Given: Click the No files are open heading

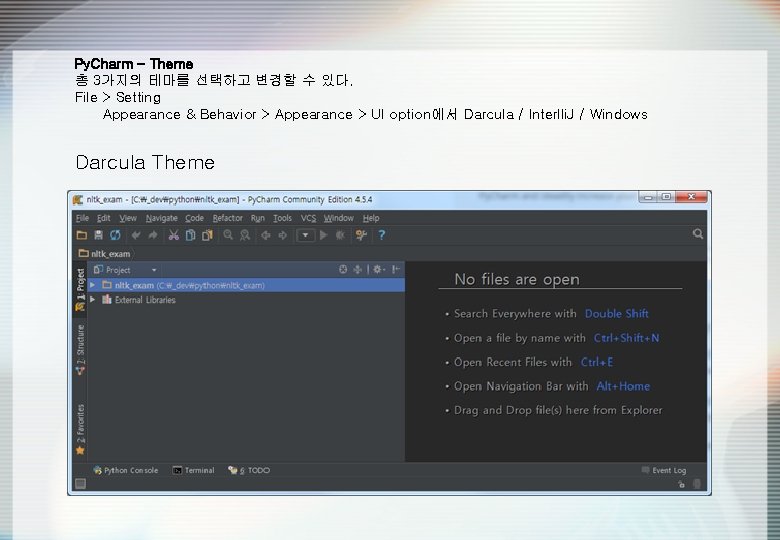Looking at the screenshot, I should tap(517, 279).
